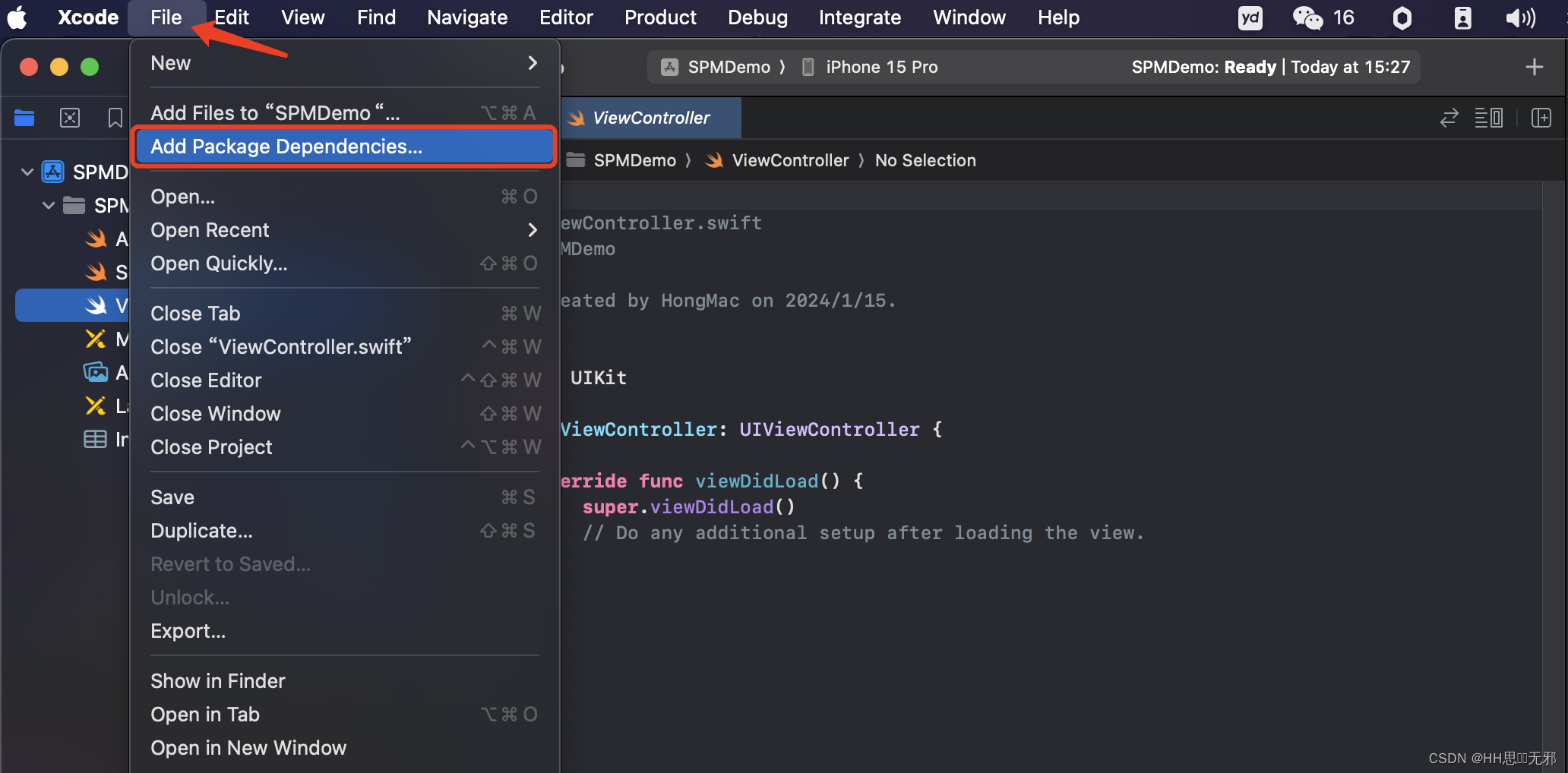Select Add Package Dependencies
Image resolution: width=1568 pixels, height=773 pixels.
pos(345,147)
